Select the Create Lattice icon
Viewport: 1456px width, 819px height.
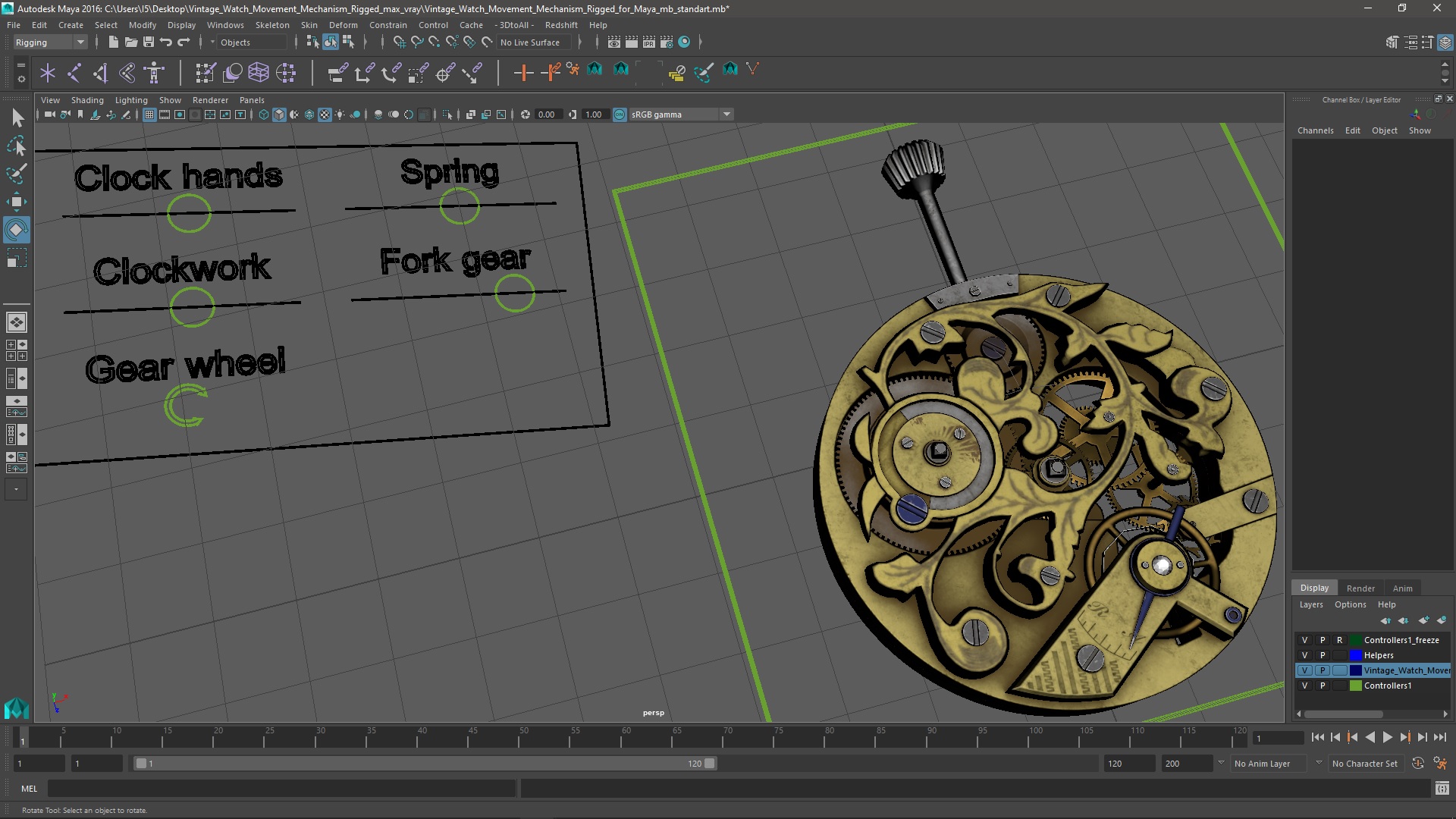(x=259, y=73)
